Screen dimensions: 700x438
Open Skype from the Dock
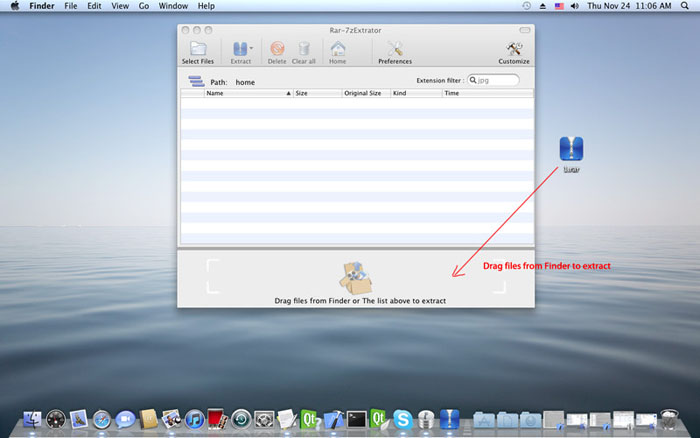403,420
